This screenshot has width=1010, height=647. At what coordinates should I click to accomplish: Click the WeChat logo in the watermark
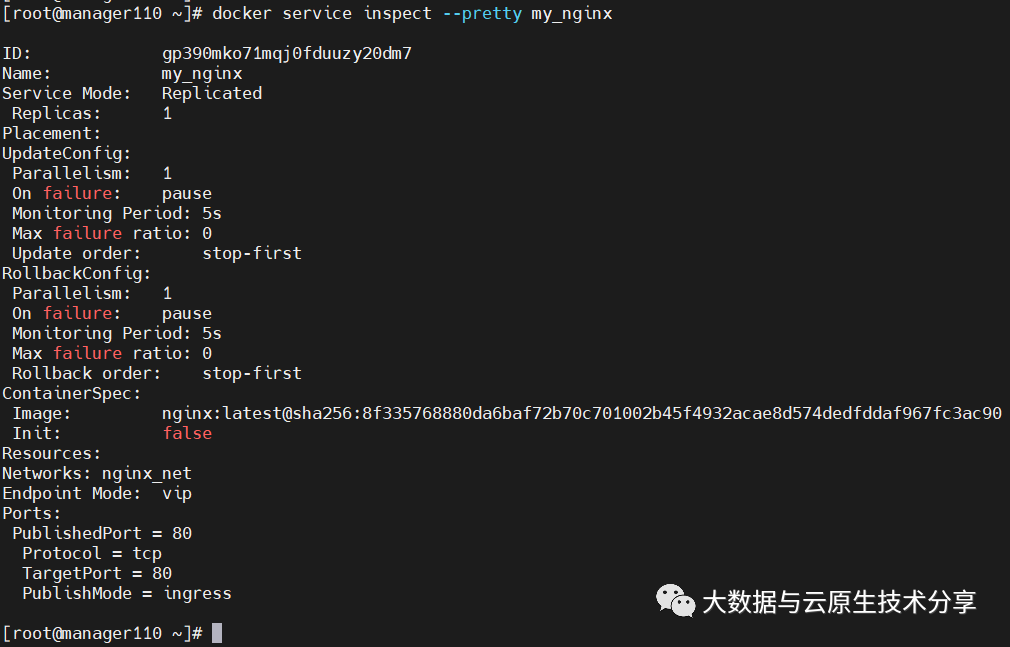(x=675, y=601)
